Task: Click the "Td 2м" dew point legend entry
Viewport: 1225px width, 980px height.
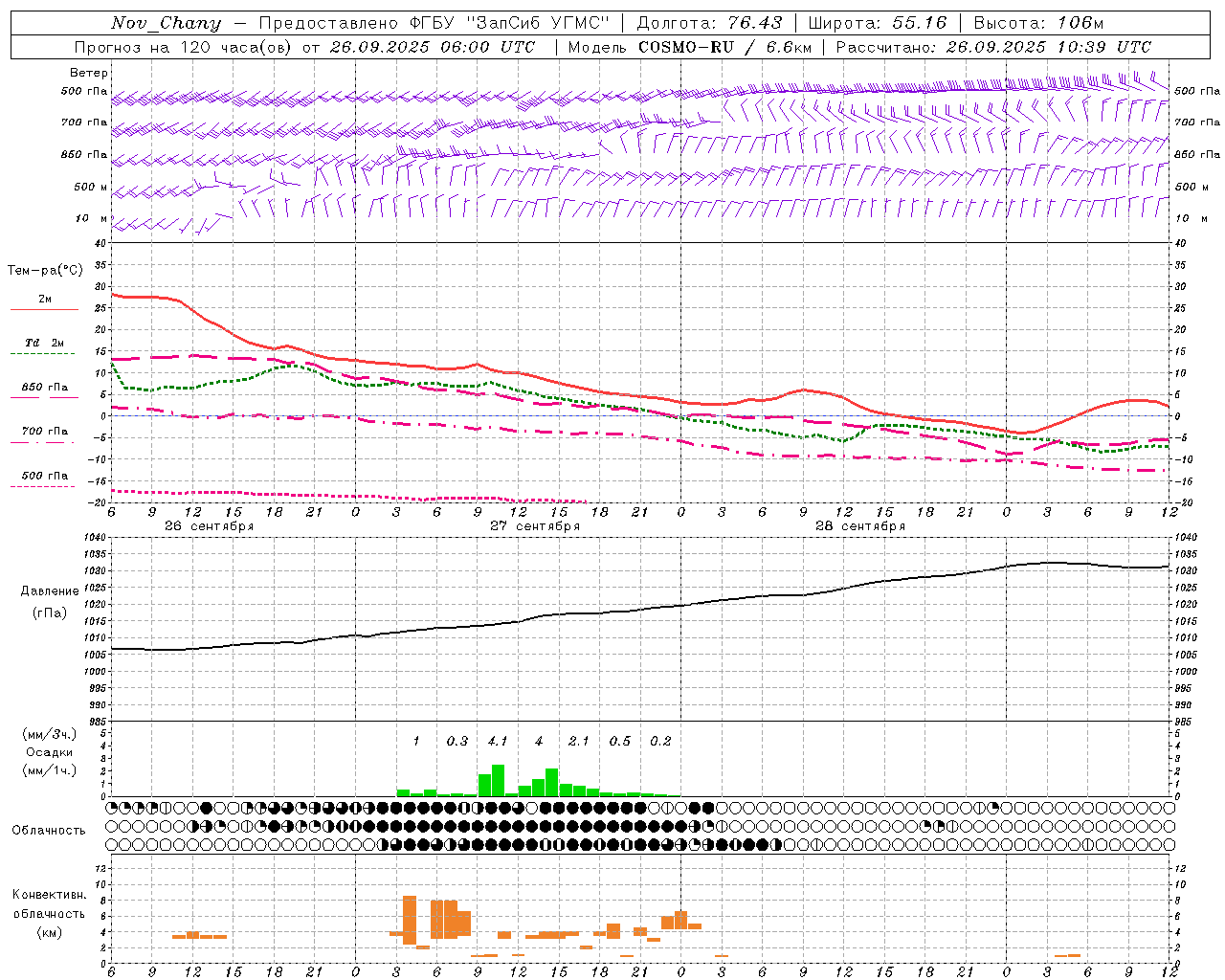Action: click(45, 343)
